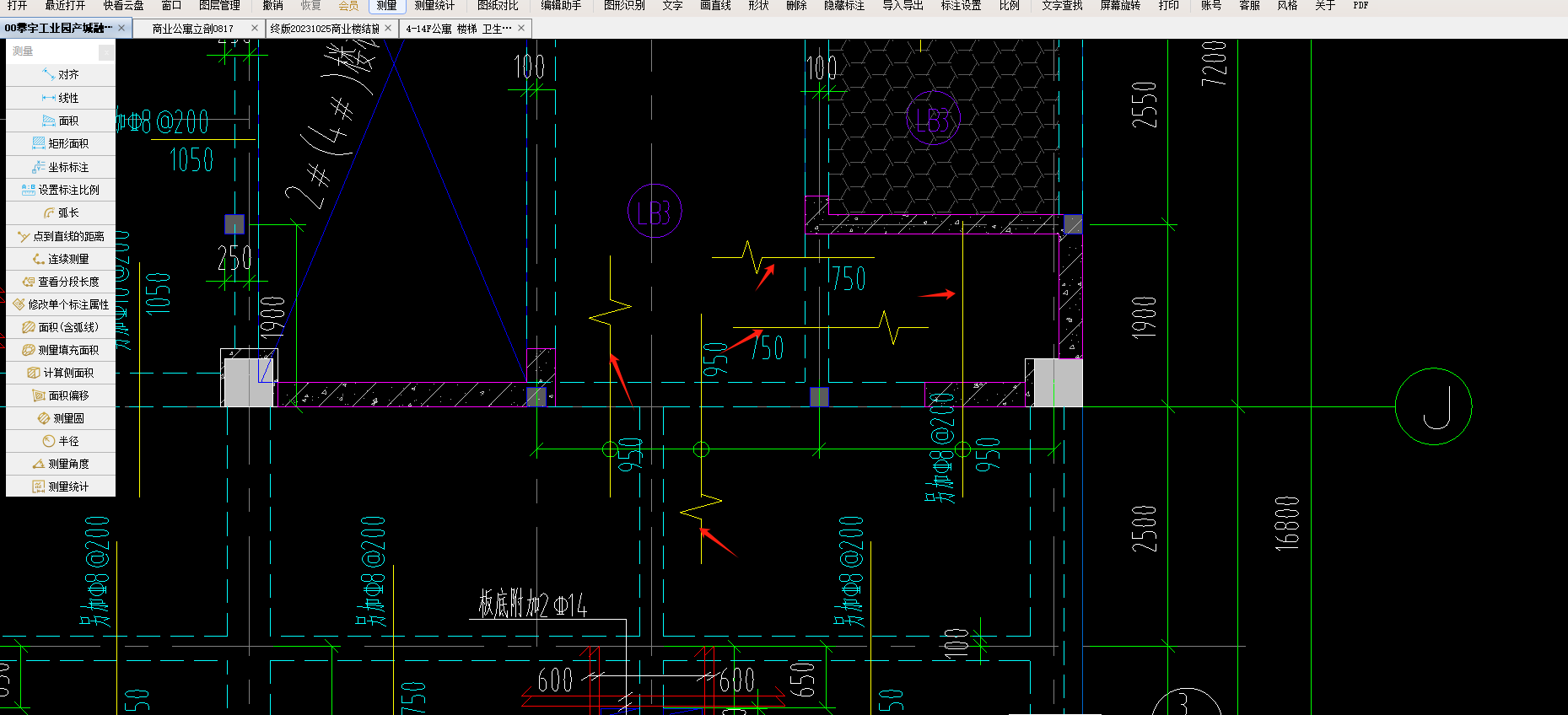
Task: Switch to the 4-14F公寓 楼梯 drawing tab
Action: coord(458,28)
